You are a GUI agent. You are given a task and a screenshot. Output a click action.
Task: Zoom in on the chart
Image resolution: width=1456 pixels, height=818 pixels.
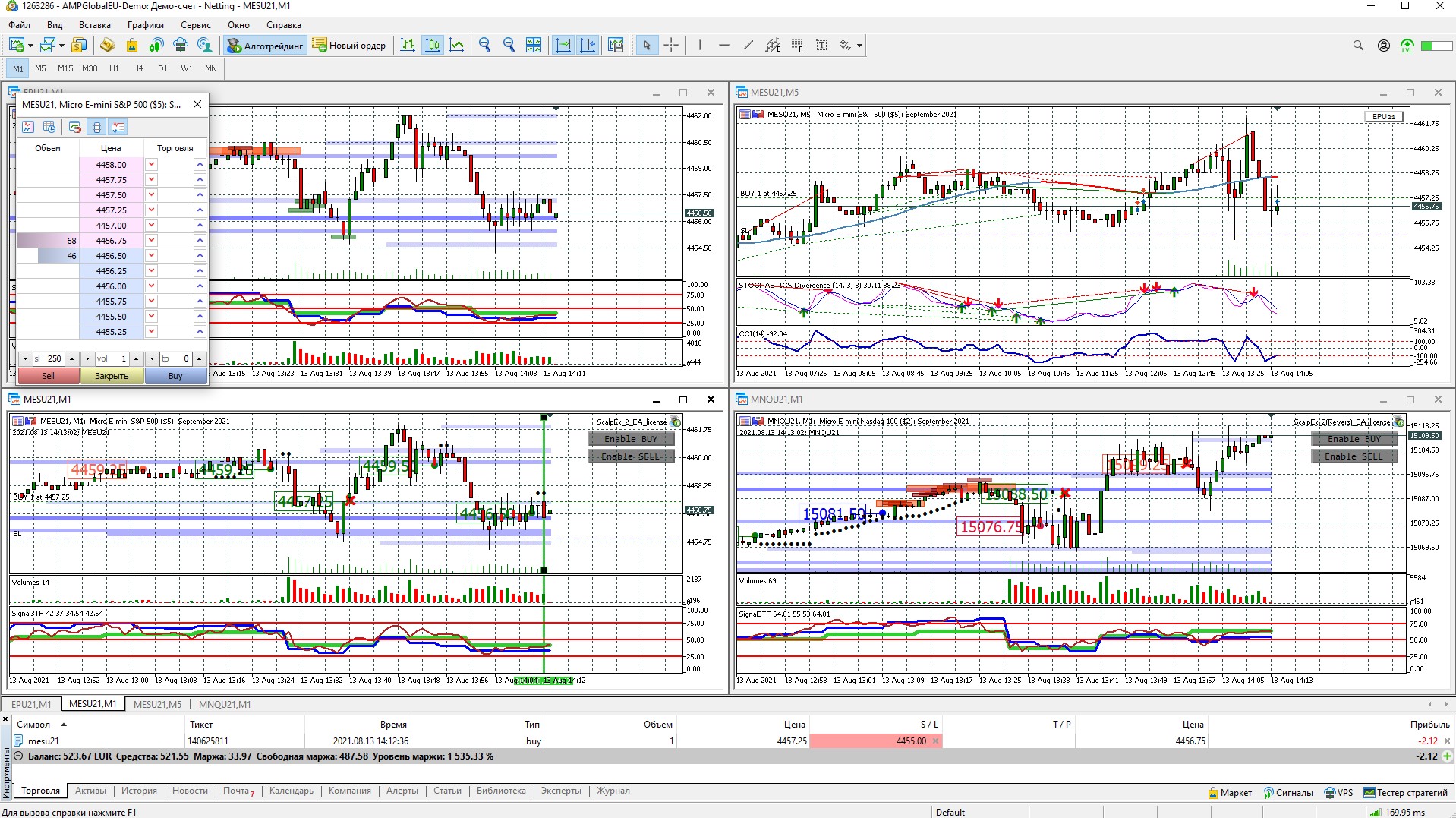484,46
